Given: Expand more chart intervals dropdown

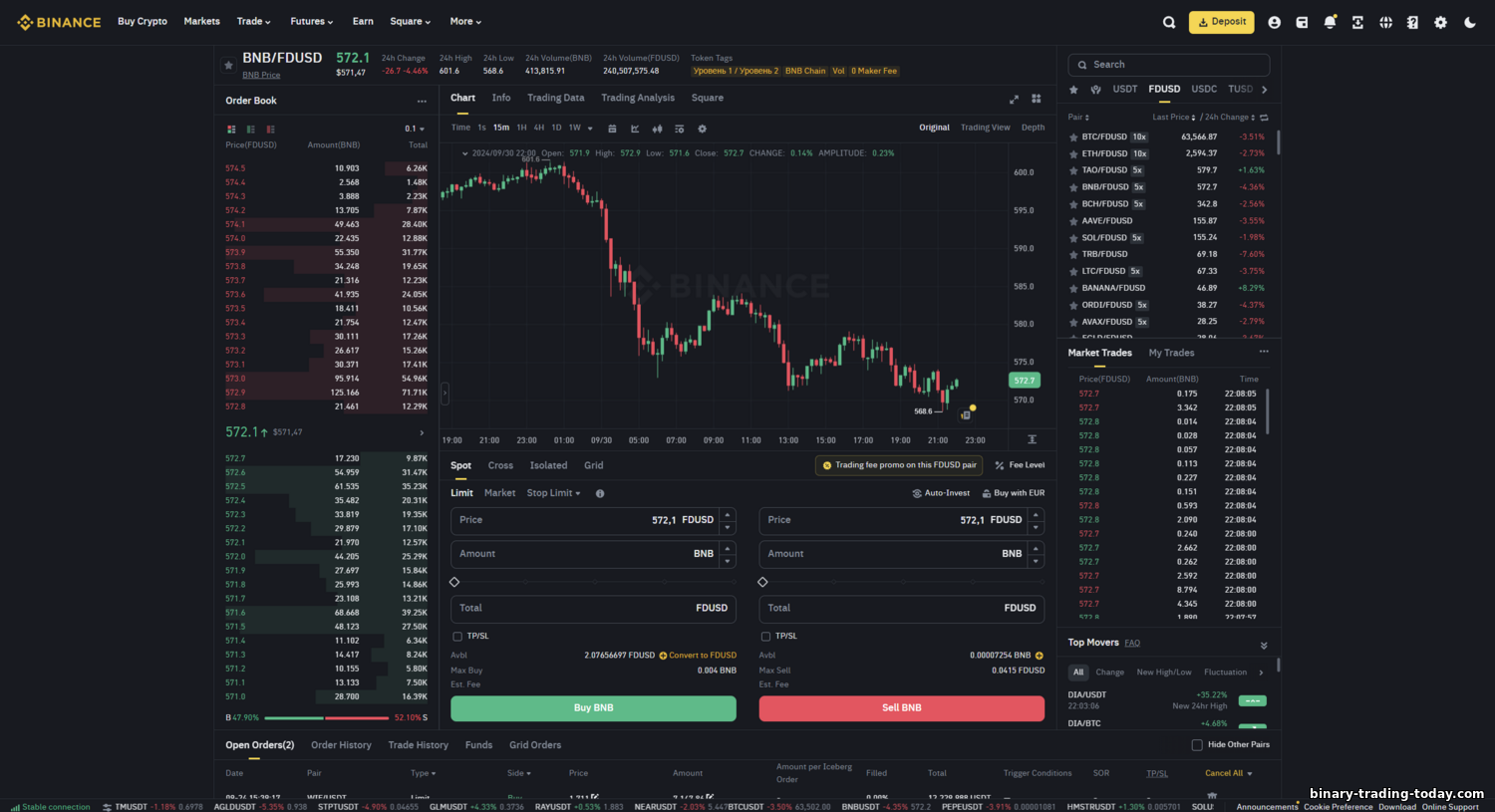Looking at the screenshot, I should 590,129.
